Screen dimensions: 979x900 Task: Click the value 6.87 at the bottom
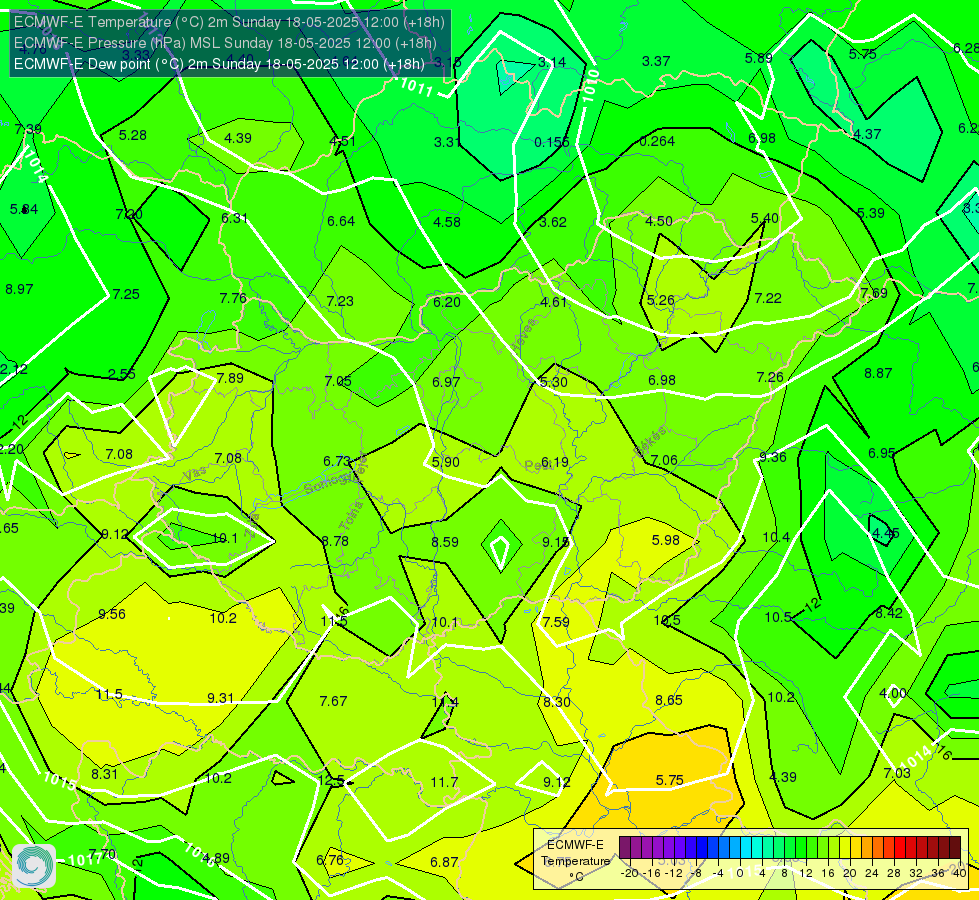pyautogui.click(x=444, y=862)
